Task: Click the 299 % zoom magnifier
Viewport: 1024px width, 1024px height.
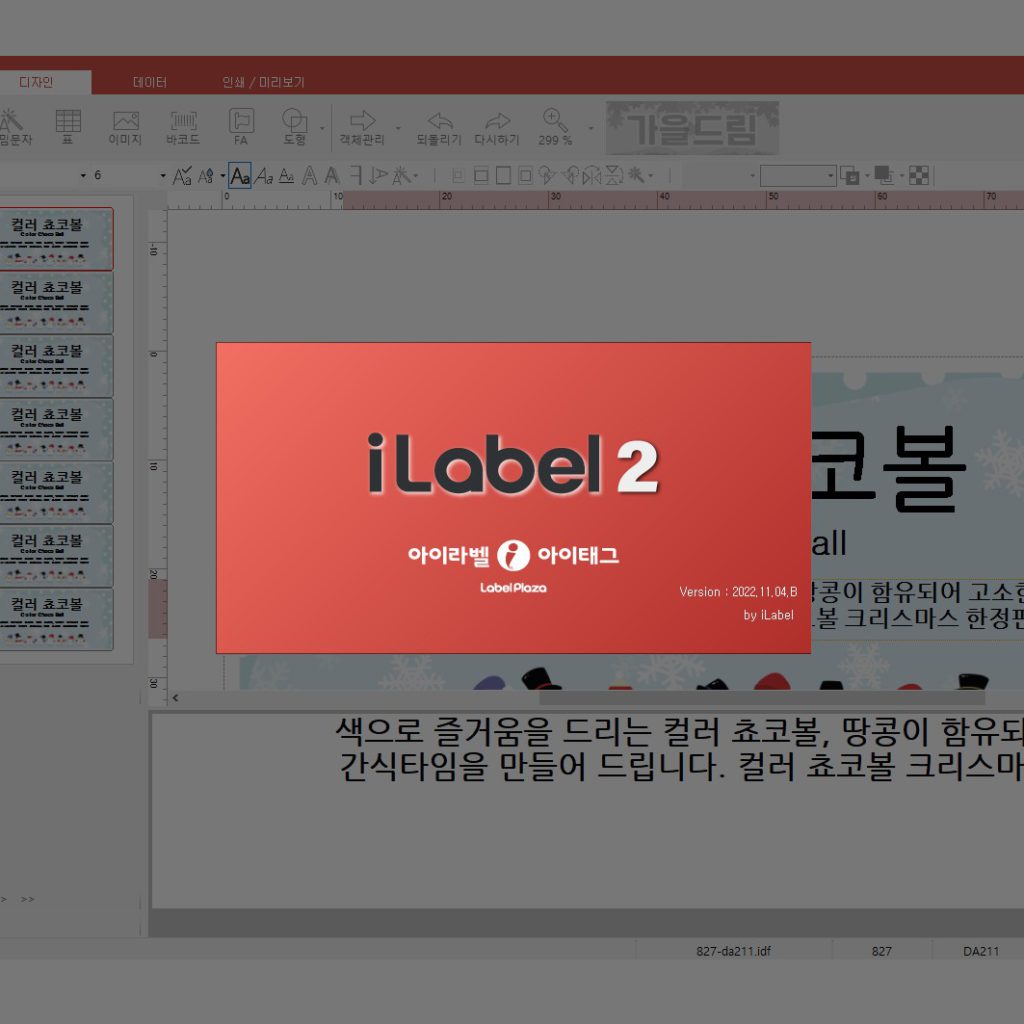Action: [555, 127]
